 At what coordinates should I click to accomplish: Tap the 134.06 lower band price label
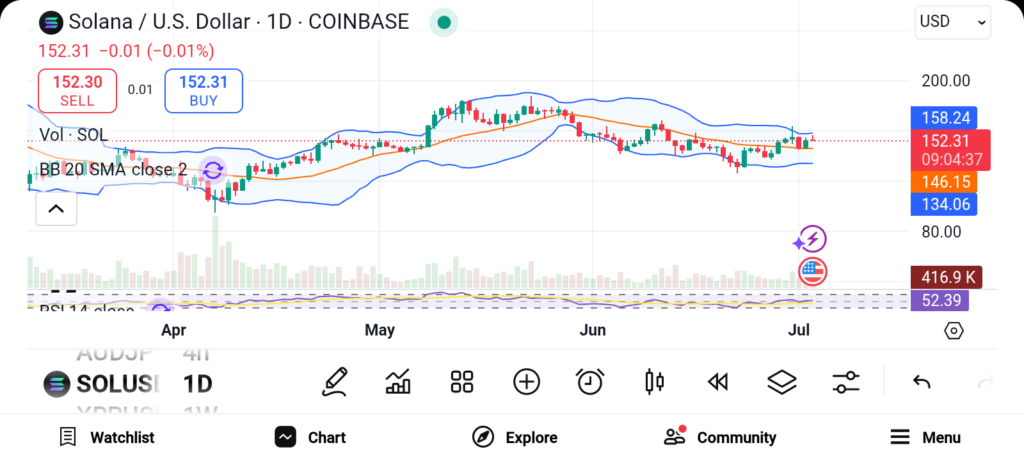point(944,204)
